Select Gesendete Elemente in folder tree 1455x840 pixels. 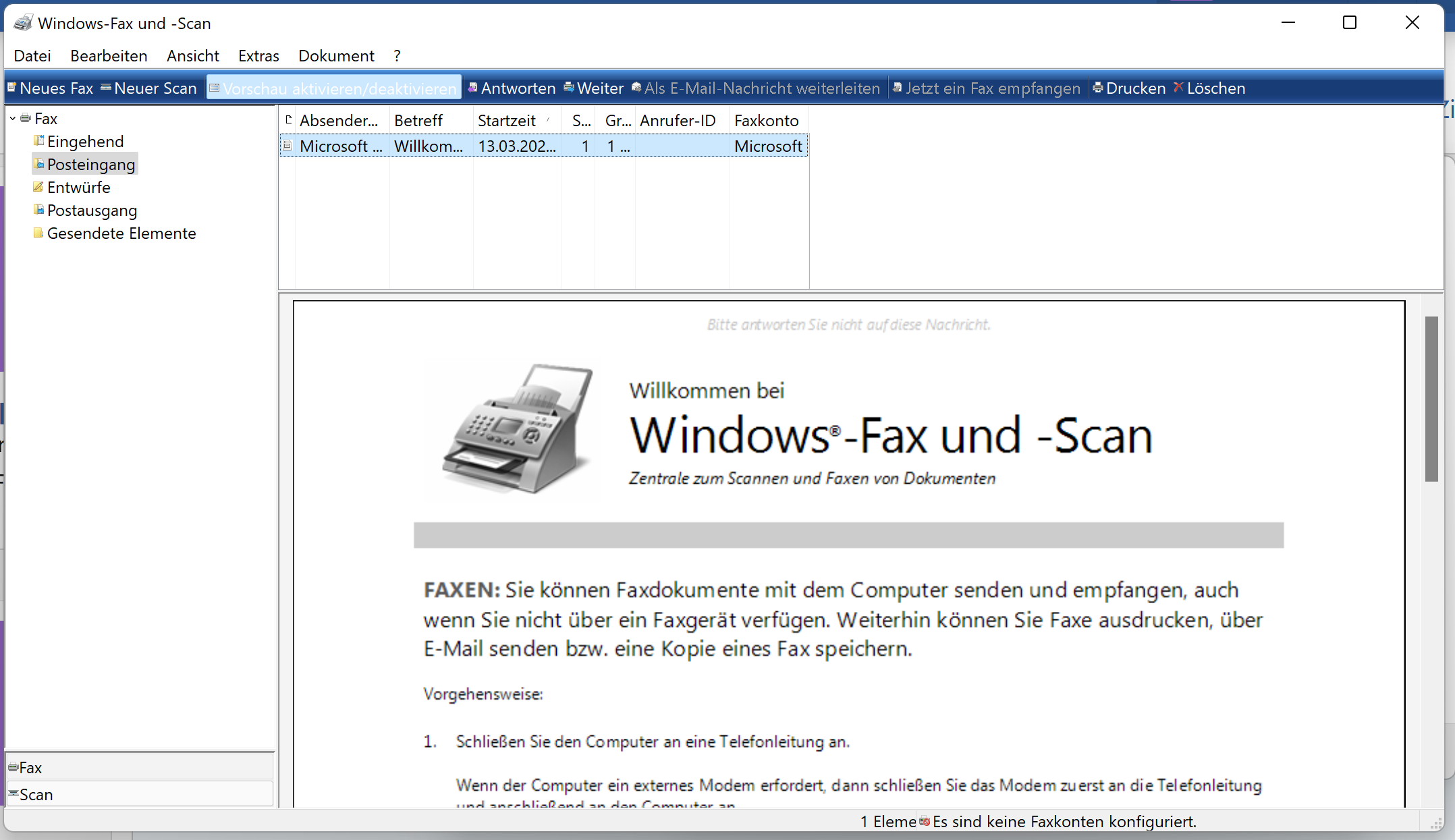coord(121,233)
